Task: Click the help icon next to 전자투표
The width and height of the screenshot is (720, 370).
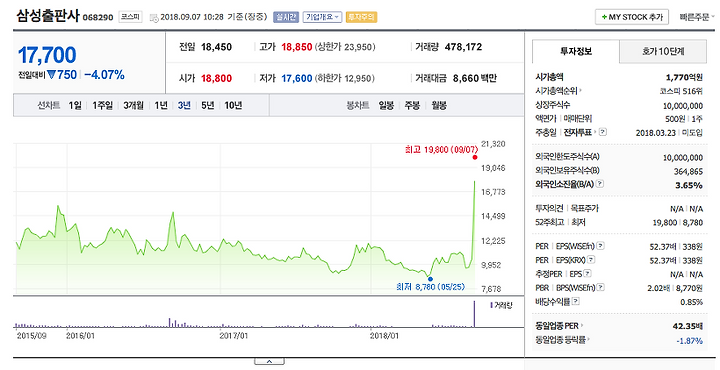Action: point(603,132)
